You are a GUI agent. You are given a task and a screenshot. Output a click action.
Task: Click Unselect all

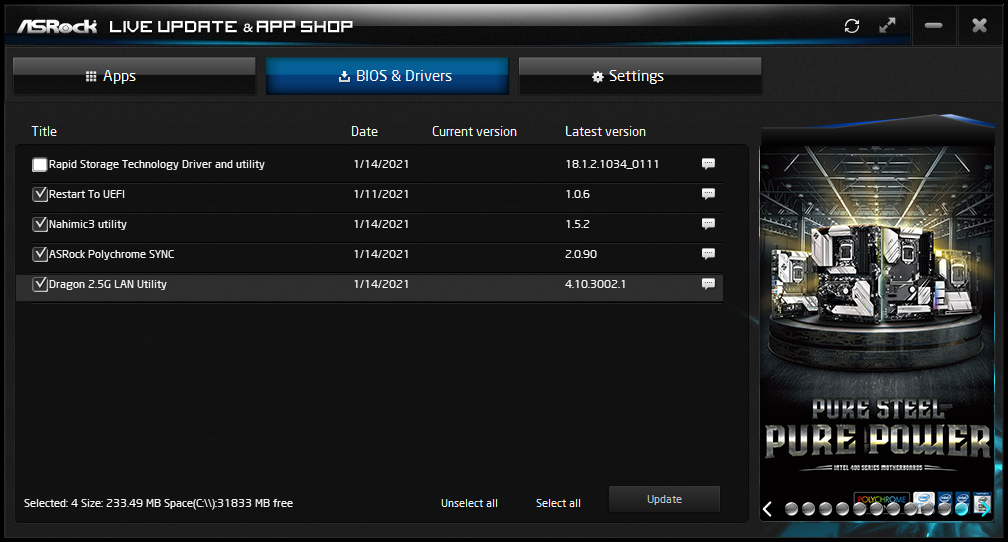pos(469,503)
